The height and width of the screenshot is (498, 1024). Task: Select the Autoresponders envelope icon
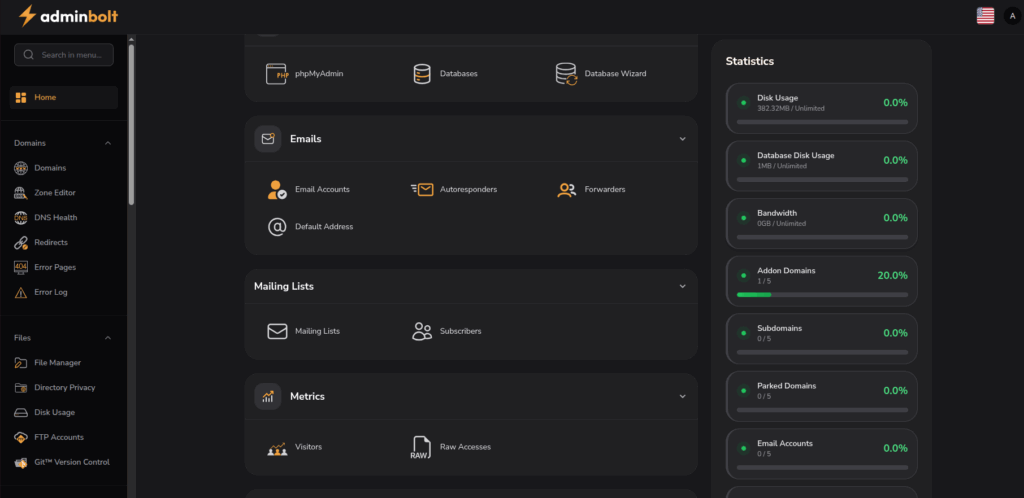(422, 189)
